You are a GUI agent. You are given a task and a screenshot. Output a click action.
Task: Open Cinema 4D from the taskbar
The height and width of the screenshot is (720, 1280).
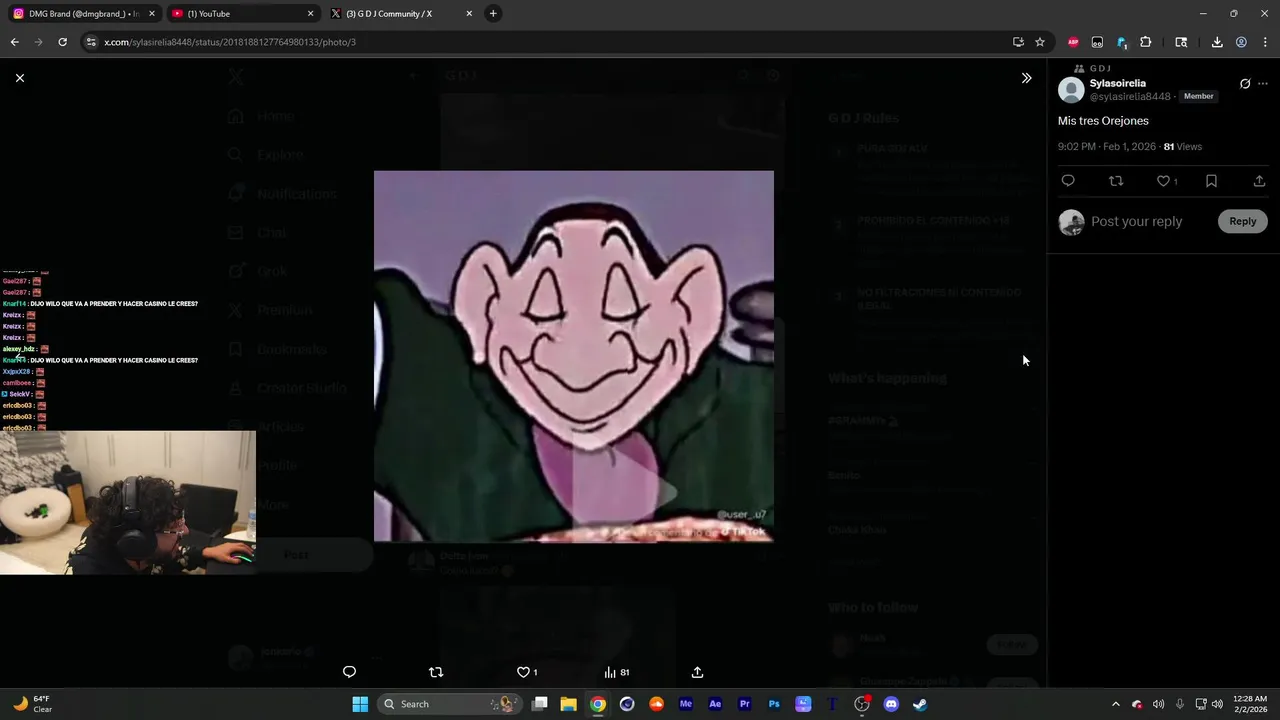[x=627, y=704]
